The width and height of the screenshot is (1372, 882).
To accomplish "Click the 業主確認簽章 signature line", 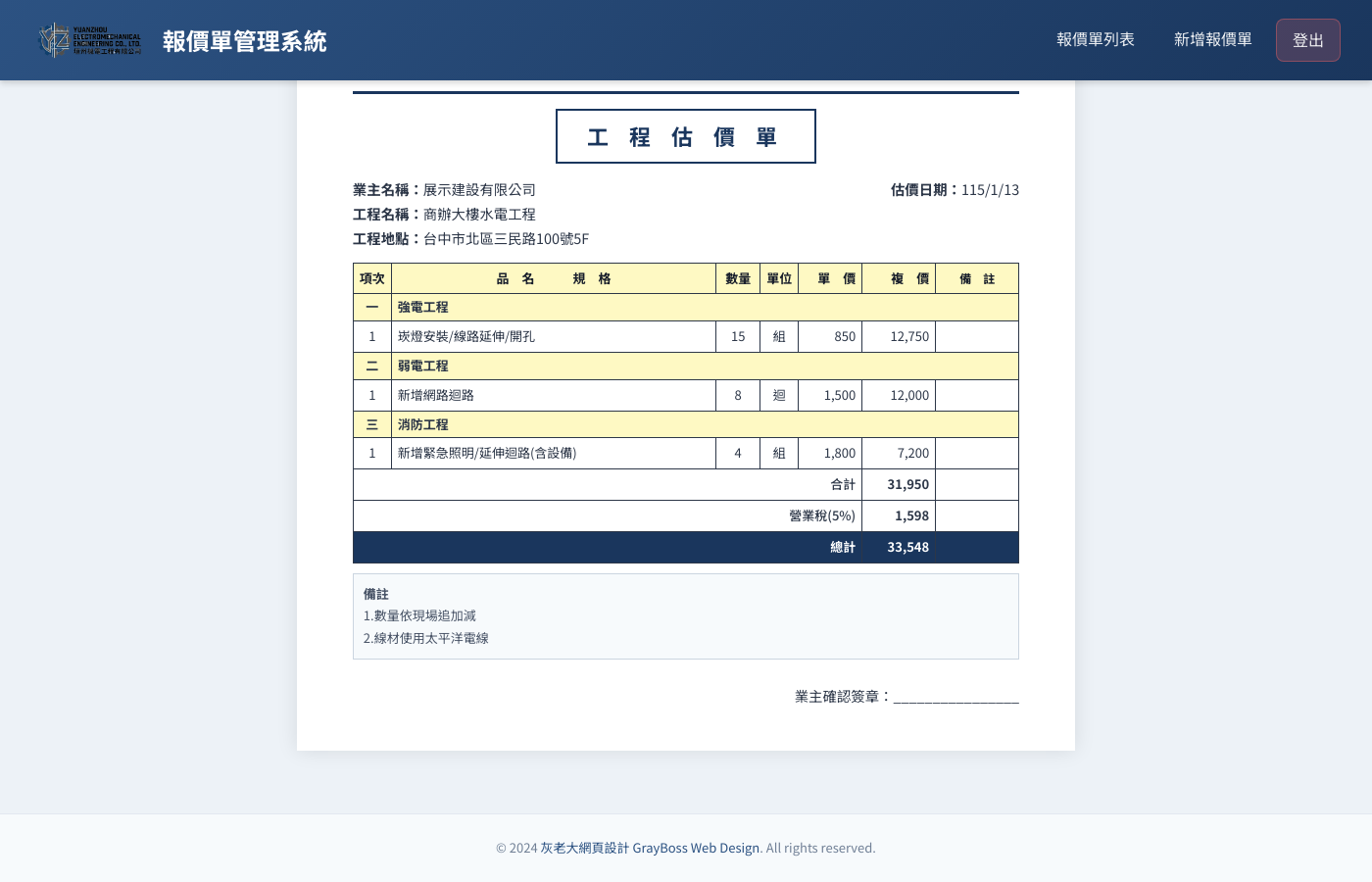I will coord(905,696).
